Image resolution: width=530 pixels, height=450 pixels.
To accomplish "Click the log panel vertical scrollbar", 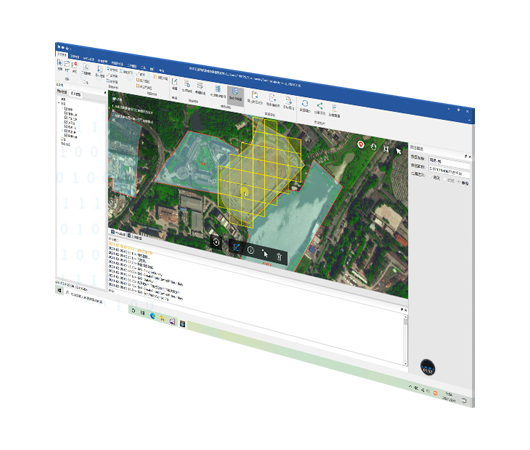I will pos(405,339).
